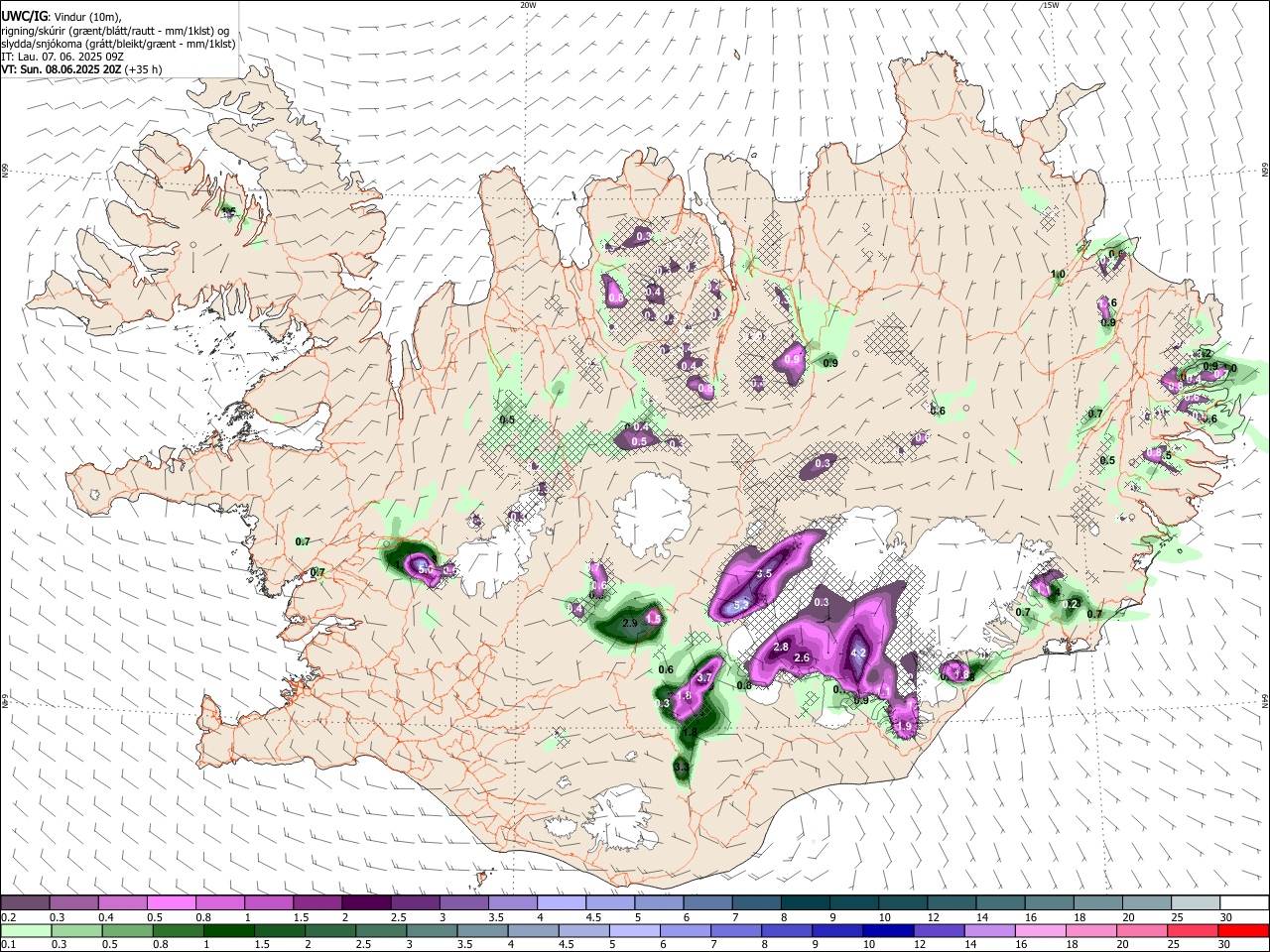Select the violet 12 rain scale swatch

(939, 930)
